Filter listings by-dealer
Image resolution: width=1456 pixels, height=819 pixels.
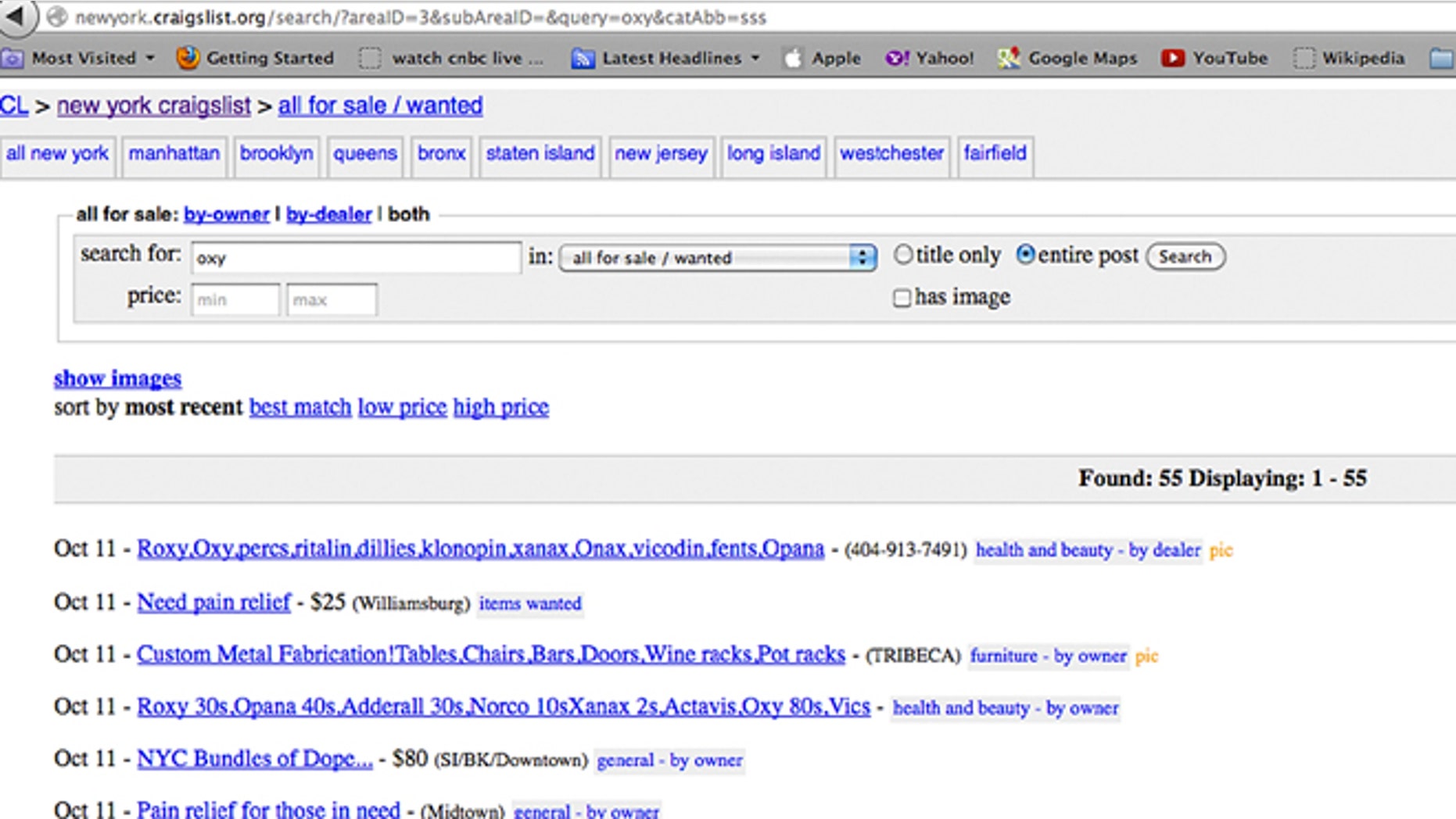328,214
